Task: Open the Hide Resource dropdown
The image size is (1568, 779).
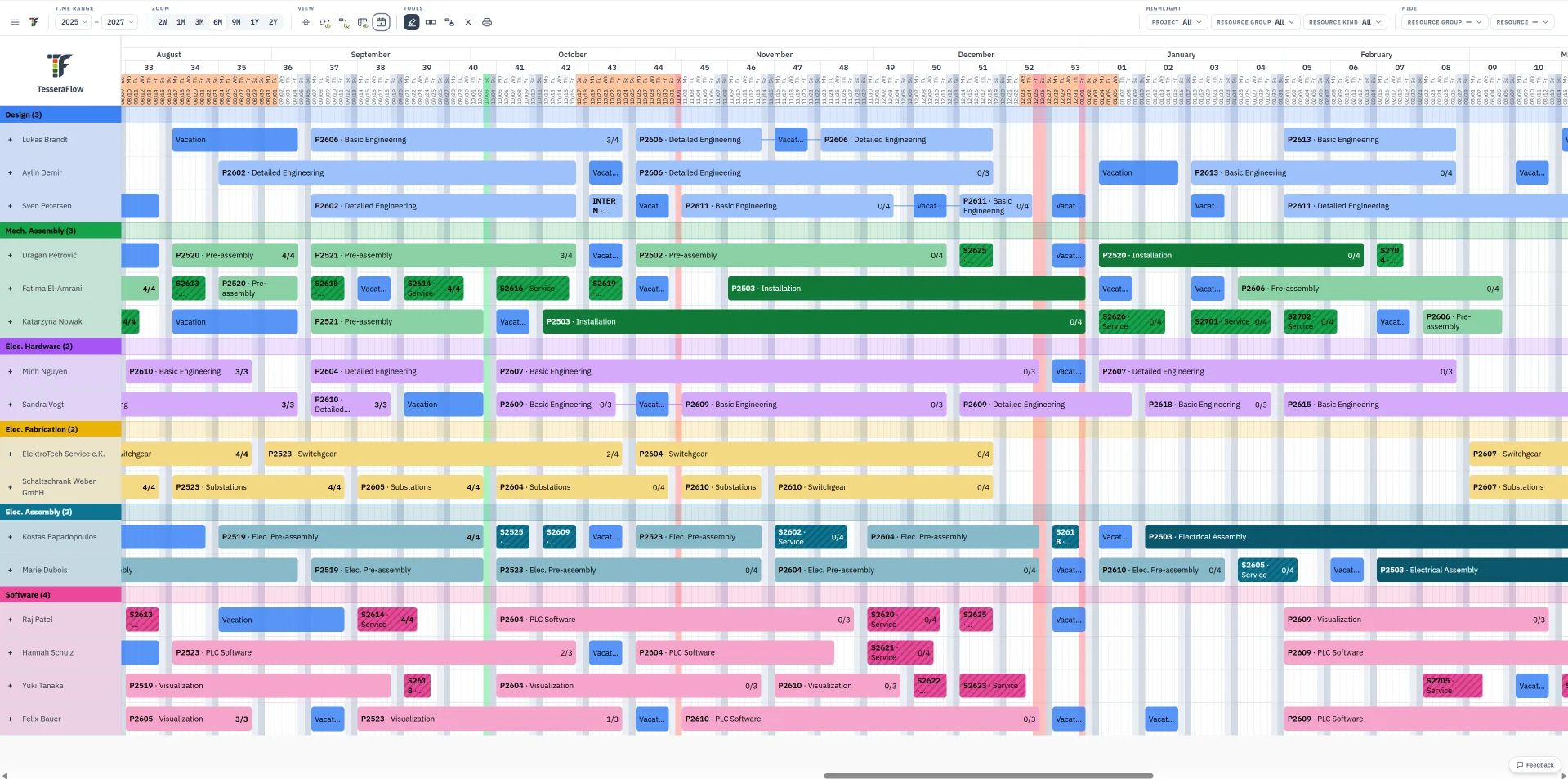Action: pyautogui.click(x=1522, y=22)
